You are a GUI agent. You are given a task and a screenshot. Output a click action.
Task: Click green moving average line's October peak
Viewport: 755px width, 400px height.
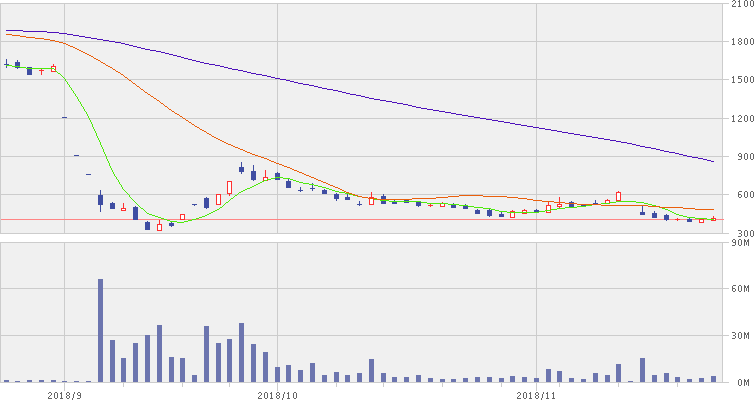[271, 178]
